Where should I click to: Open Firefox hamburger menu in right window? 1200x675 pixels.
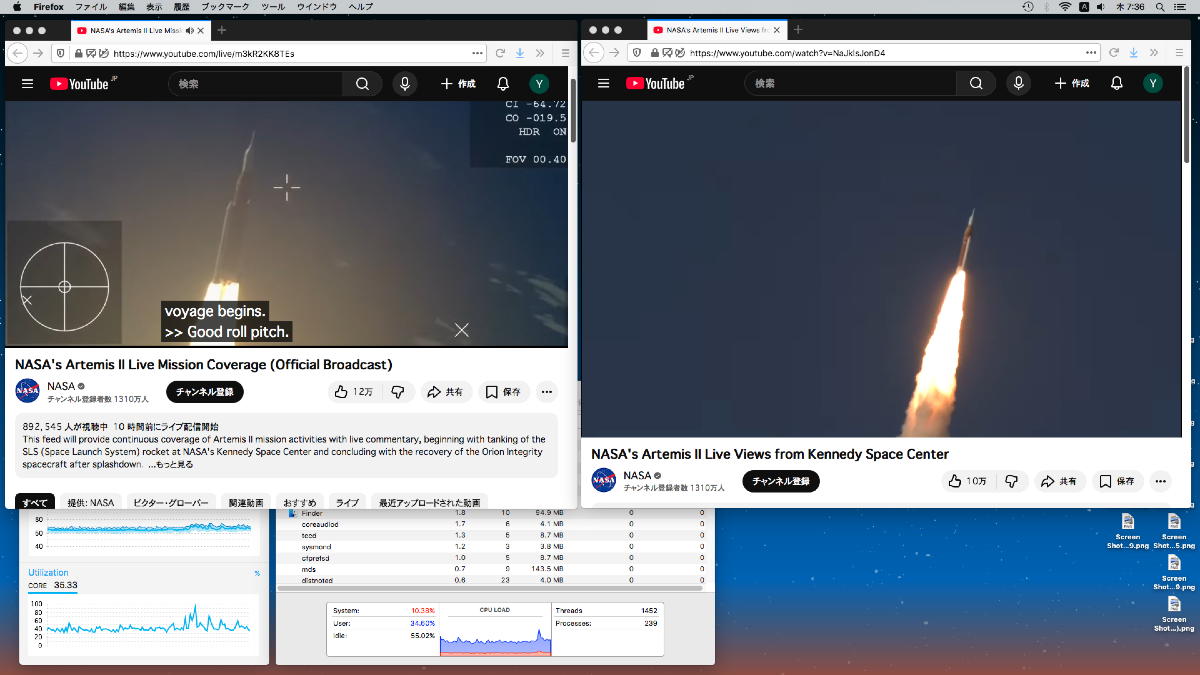tap(1181, 53)
